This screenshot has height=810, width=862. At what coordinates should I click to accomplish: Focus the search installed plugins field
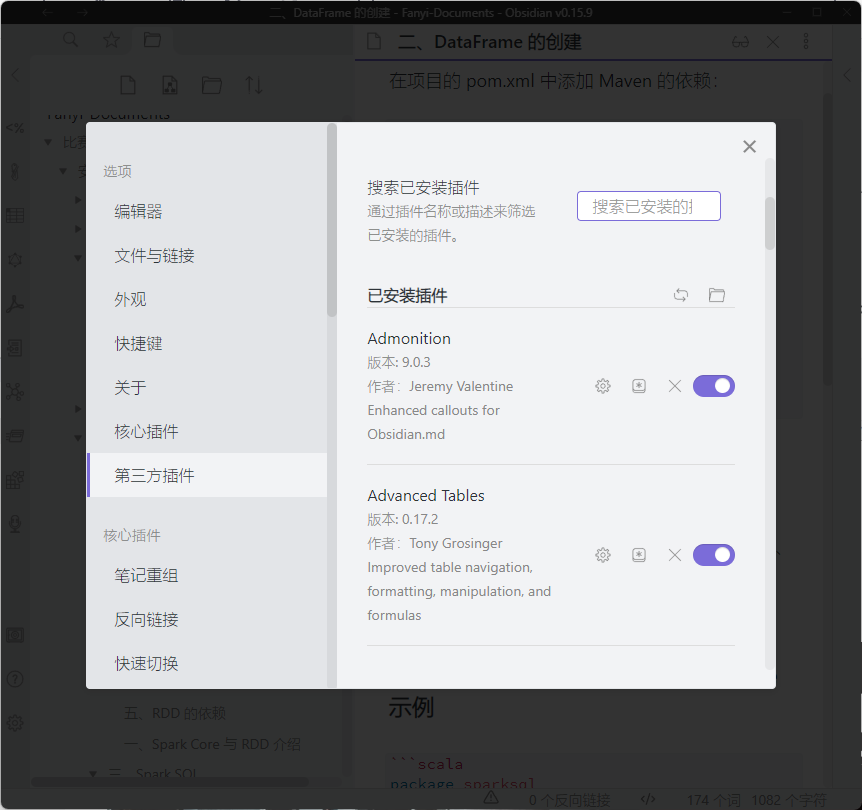click(x=648, y=206)
